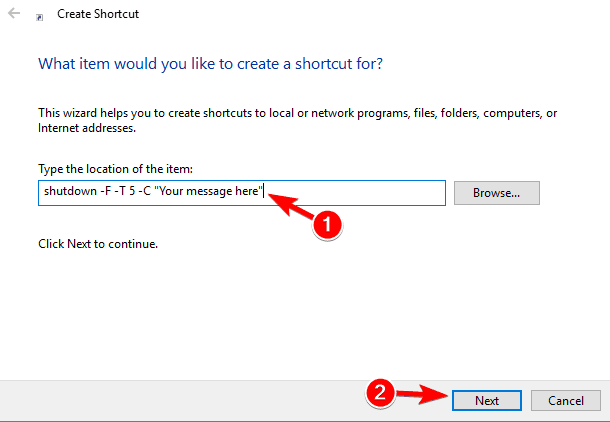The image size is (610, 422).
Task: Click the "Click Next to continue." text
Action: (x=98, y=244)
